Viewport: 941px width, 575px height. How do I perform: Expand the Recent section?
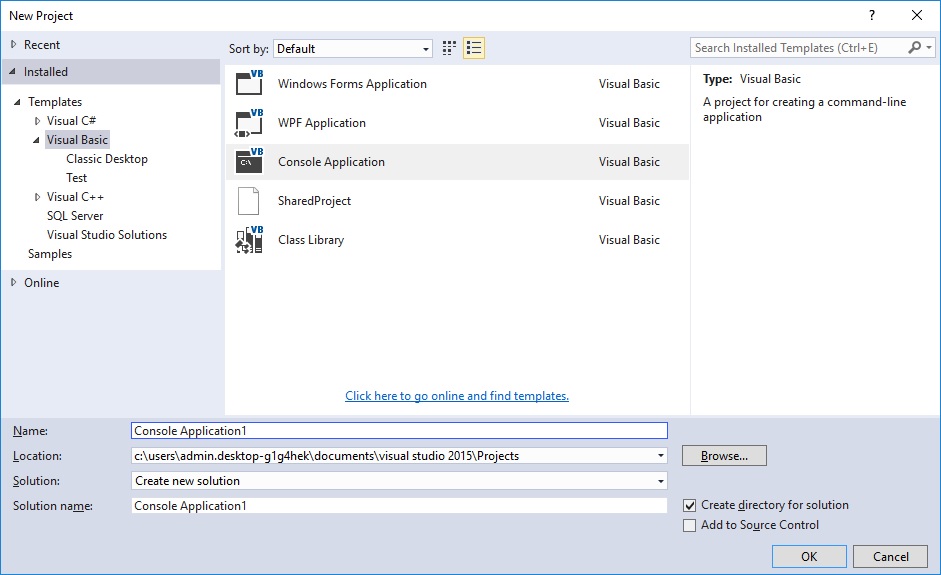(14, 44)
